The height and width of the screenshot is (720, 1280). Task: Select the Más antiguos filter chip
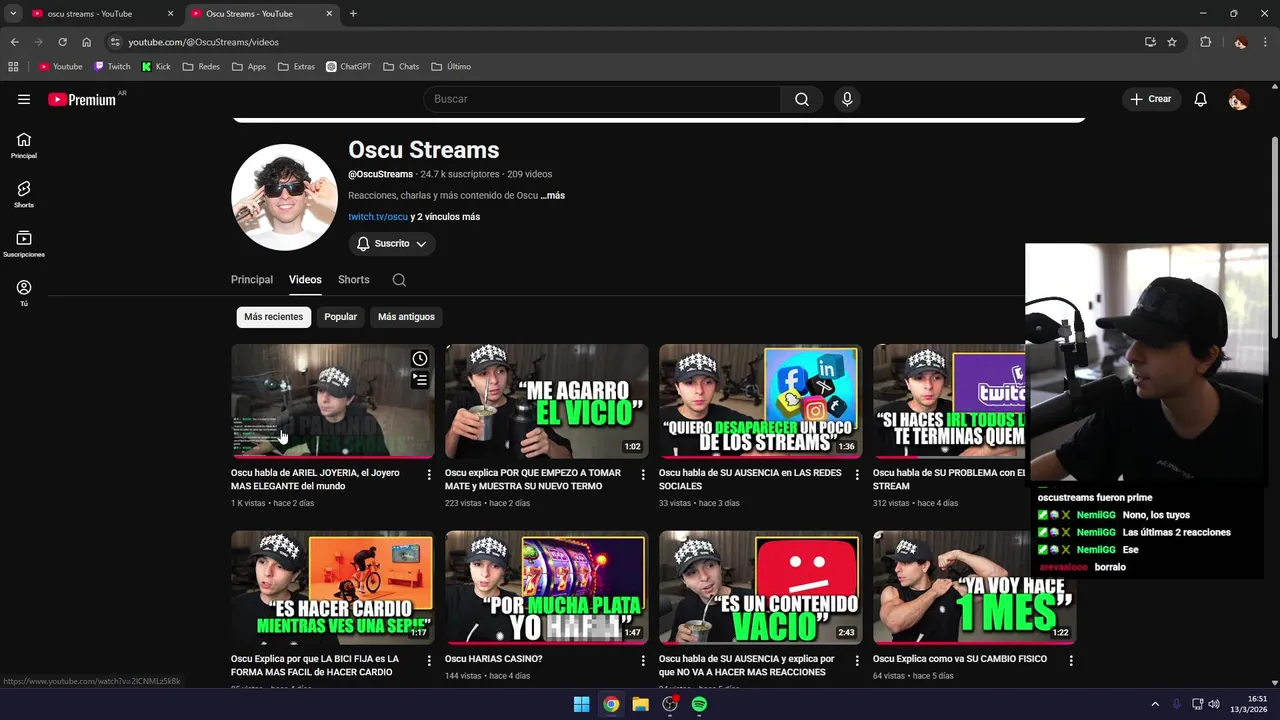coord(406,317)
